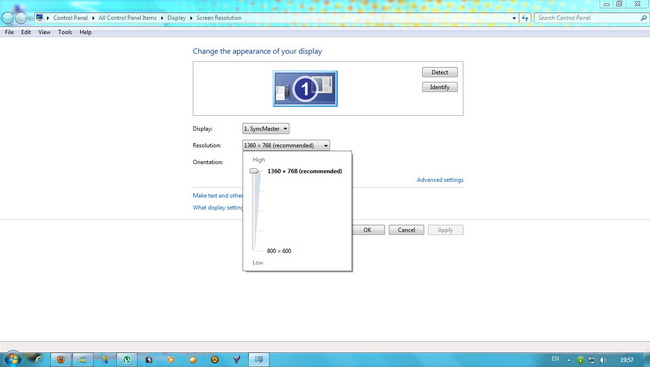
Task: Click the taskbar icon right of Firefox
Action: (x=83, y=360)
